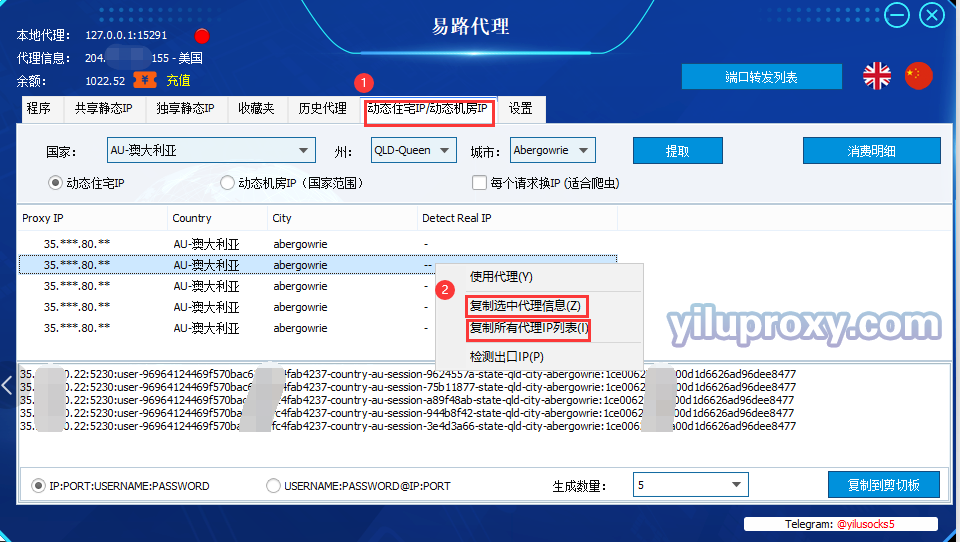Open the 收藏夹 tab
Viewport: 960px width, 542px height.
[x=257, y=109]
